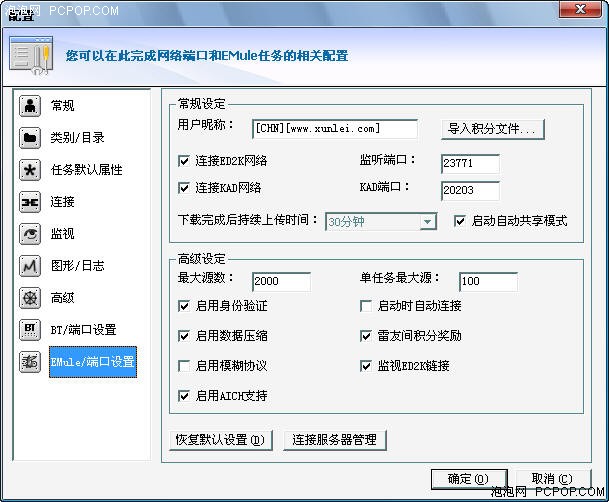
Task: Uncheck 启用身份验证
Action: (x=184, y=306)
